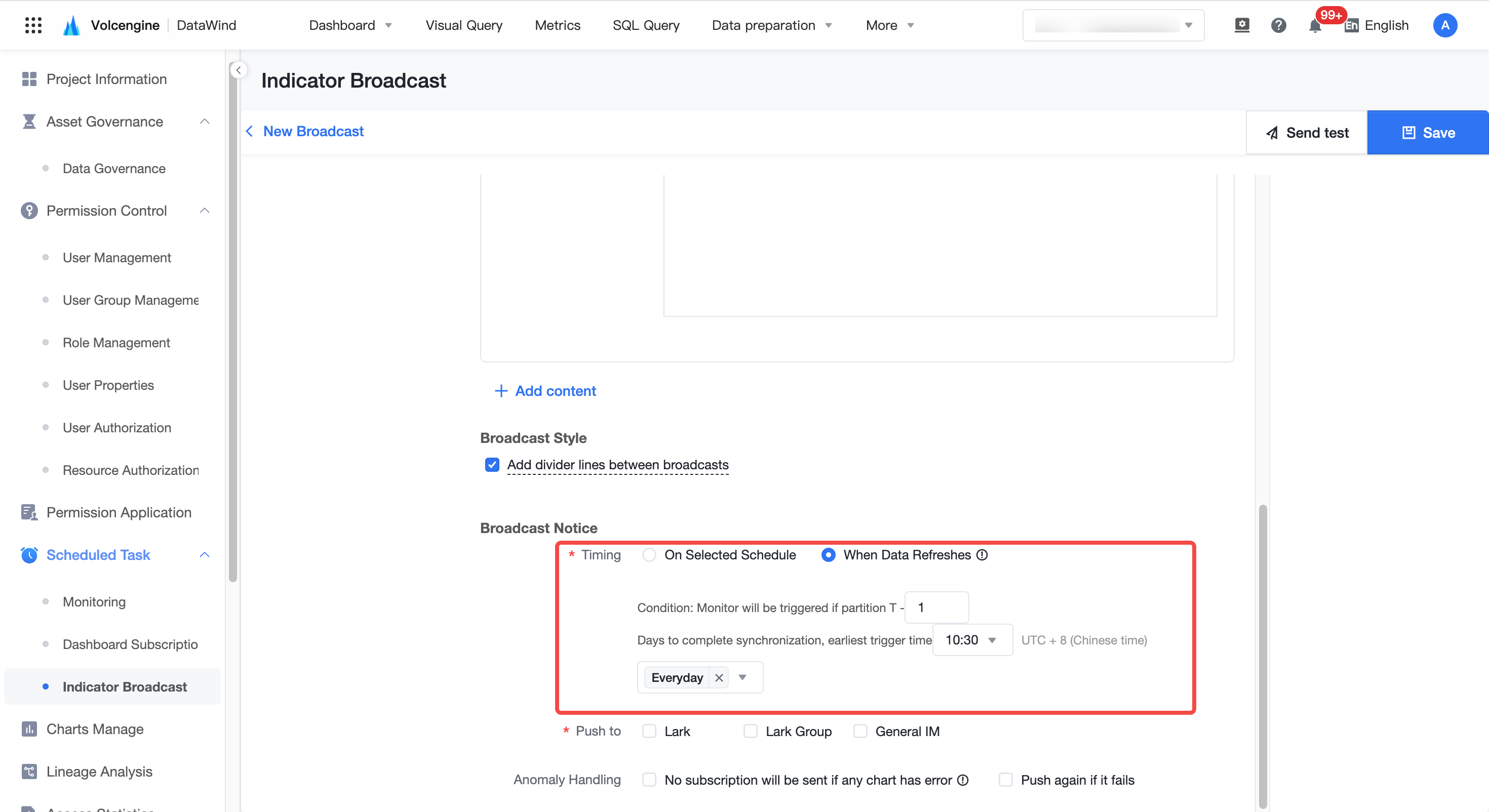Open the 10:30 trigger time dropdown

972,640
